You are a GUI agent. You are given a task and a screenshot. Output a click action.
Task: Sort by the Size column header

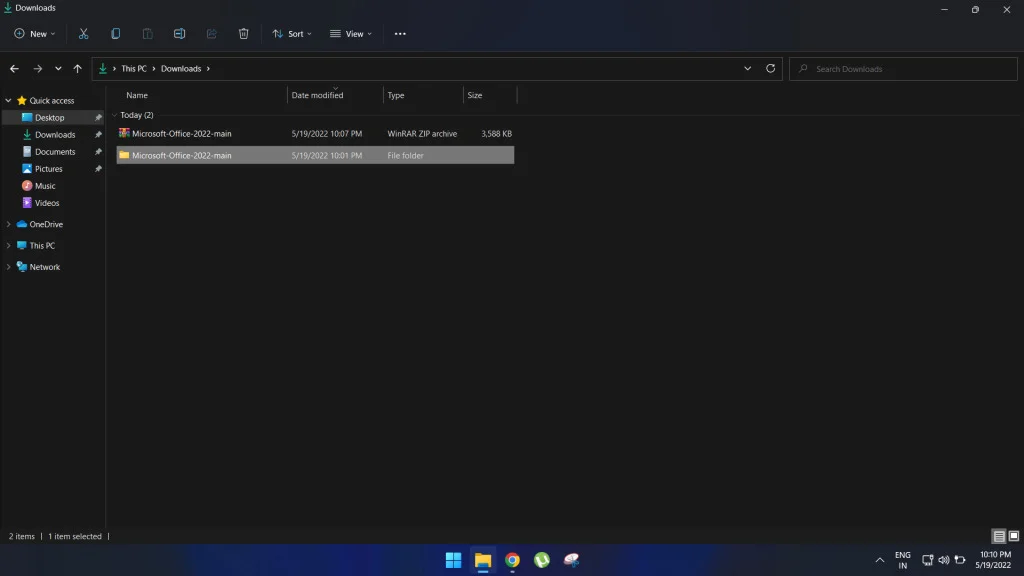pyautogui.click(x=475, y=95)
